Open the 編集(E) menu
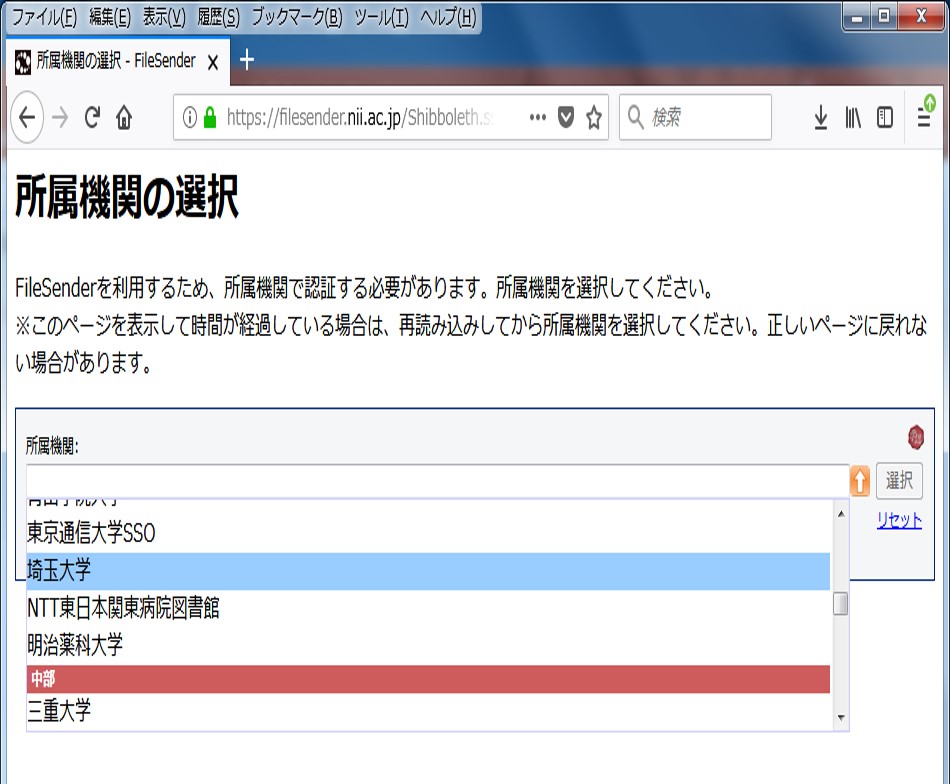The width and height of the screenshot is (950, 784). tap(110, 17)
